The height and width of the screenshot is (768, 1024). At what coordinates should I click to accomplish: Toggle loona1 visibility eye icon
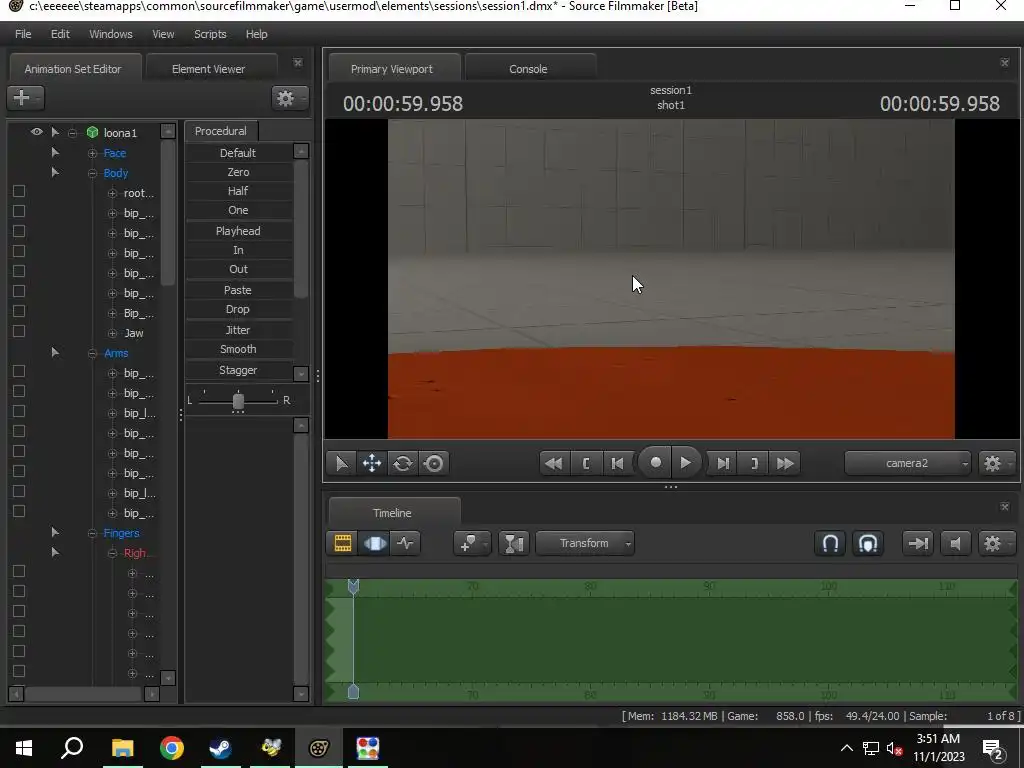click(37, 132)
